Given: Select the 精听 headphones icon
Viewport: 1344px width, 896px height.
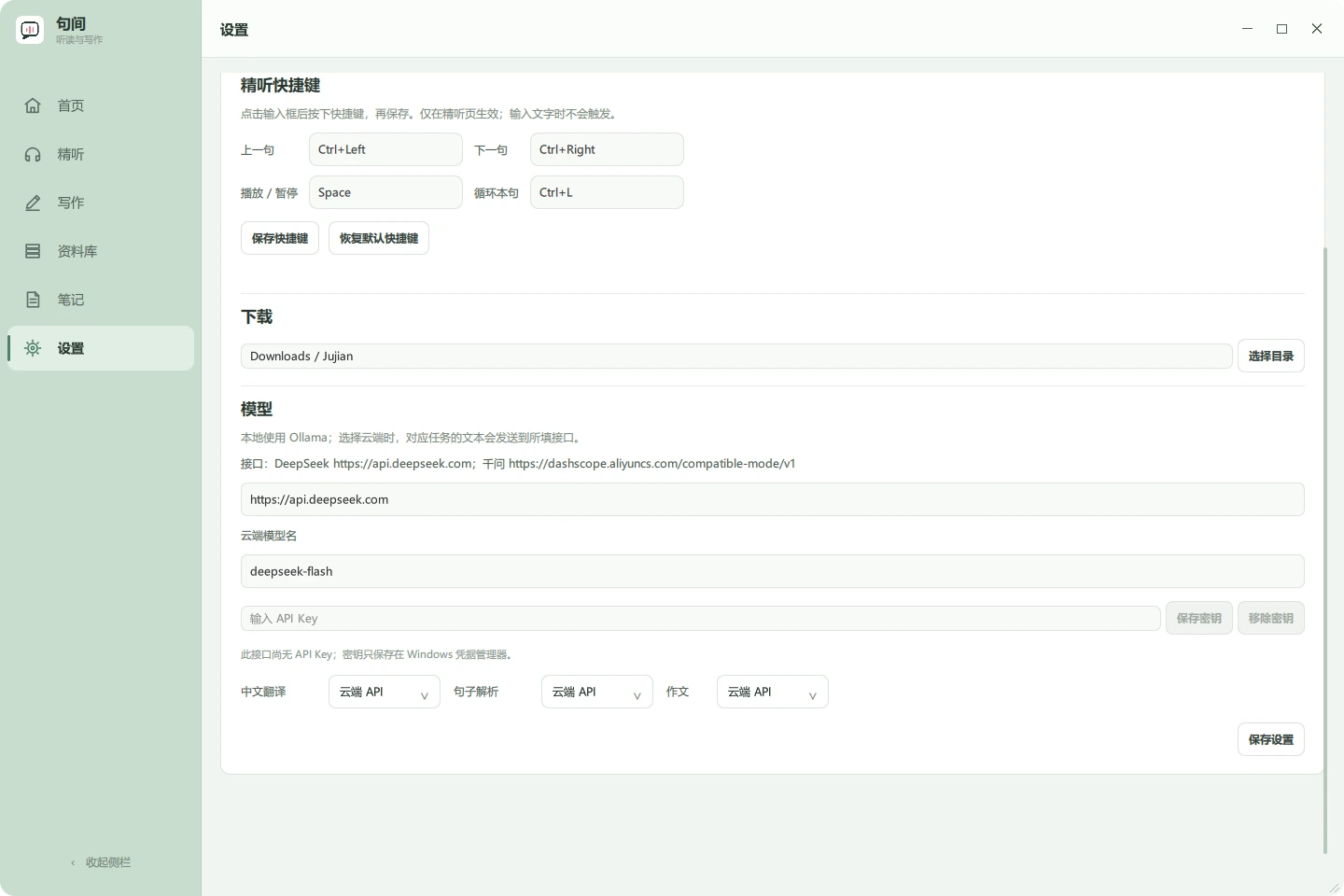Looking at the screenshot, I should [33, 154].
